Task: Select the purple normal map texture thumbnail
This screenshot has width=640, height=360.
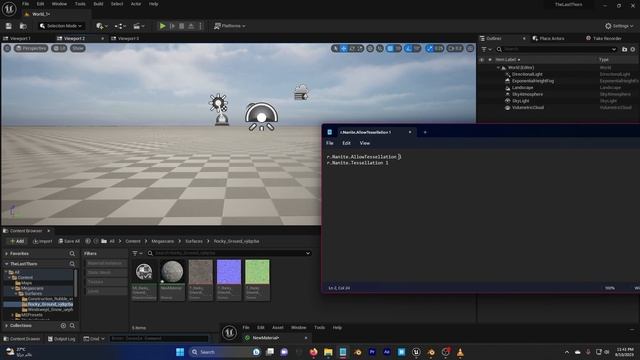Action: pos(229,272)
